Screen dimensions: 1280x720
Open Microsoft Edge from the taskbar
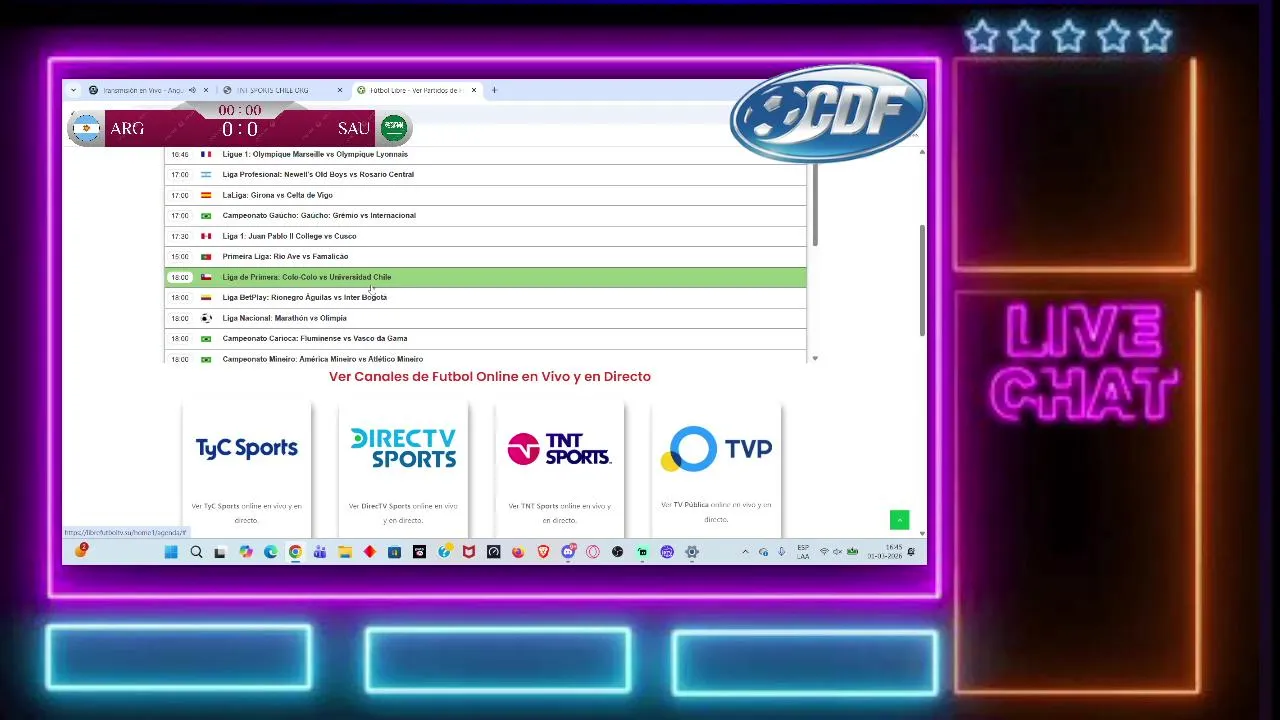(x=271, y=552)
